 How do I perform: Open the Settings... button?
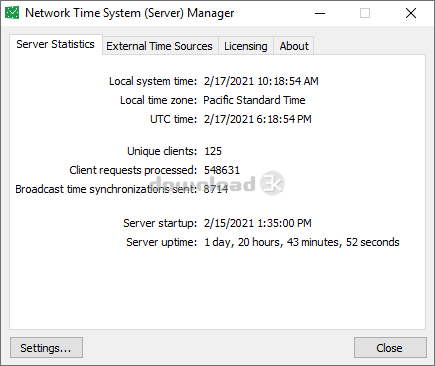(46, 348)
